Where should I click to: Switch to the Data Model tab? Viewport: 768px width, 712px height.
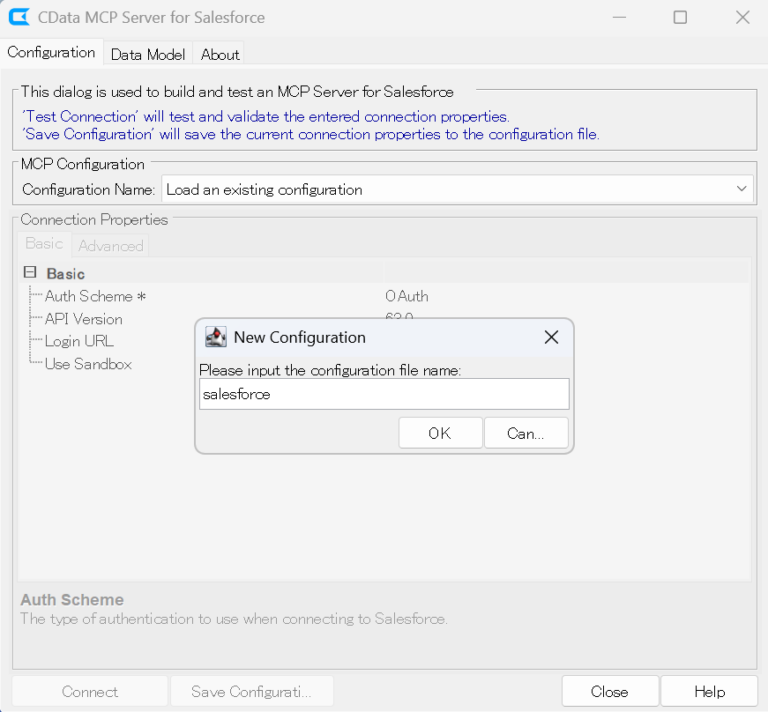148,54
